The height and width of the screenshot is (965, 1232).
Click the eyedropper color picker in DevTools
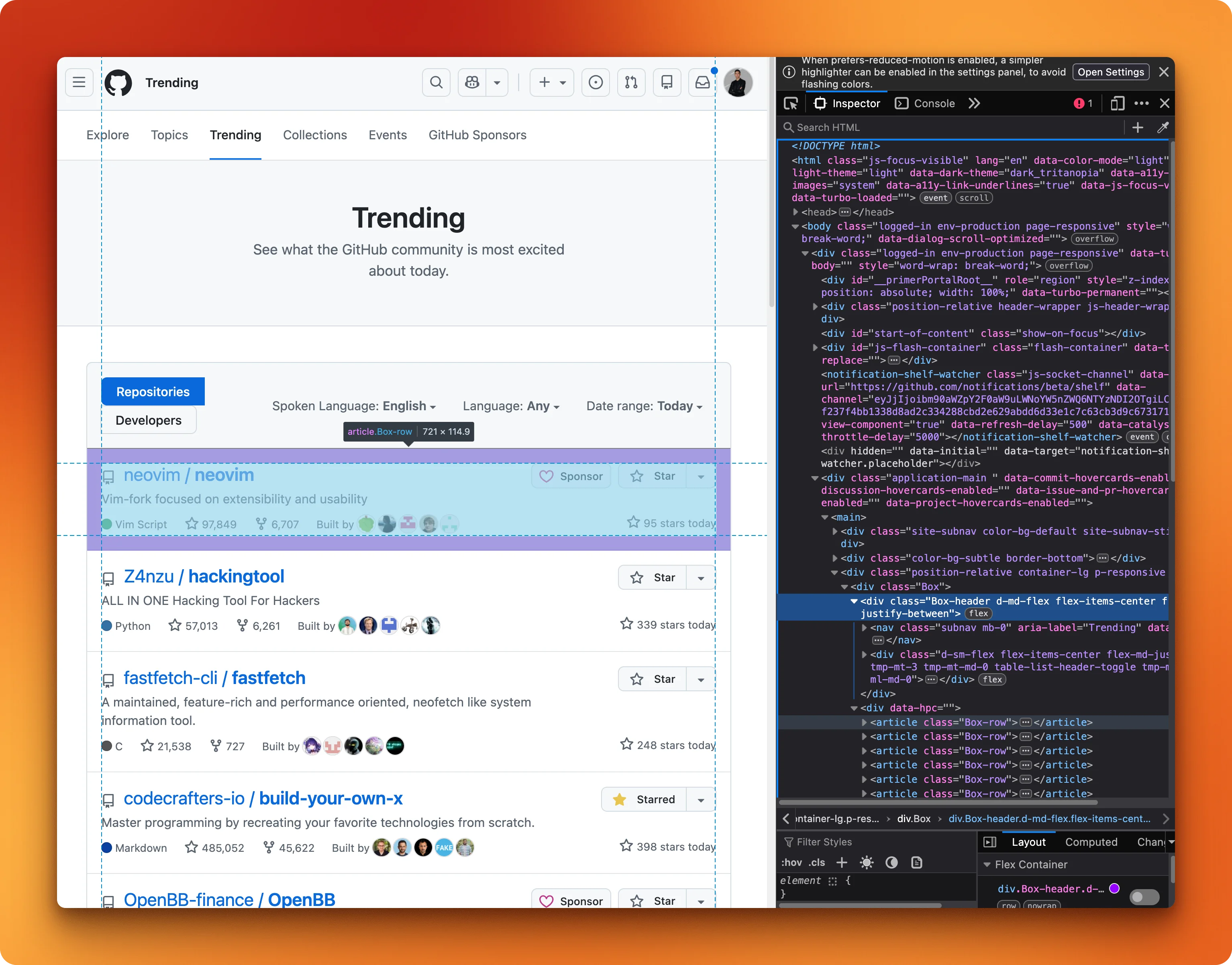(x=1163, y=127)
